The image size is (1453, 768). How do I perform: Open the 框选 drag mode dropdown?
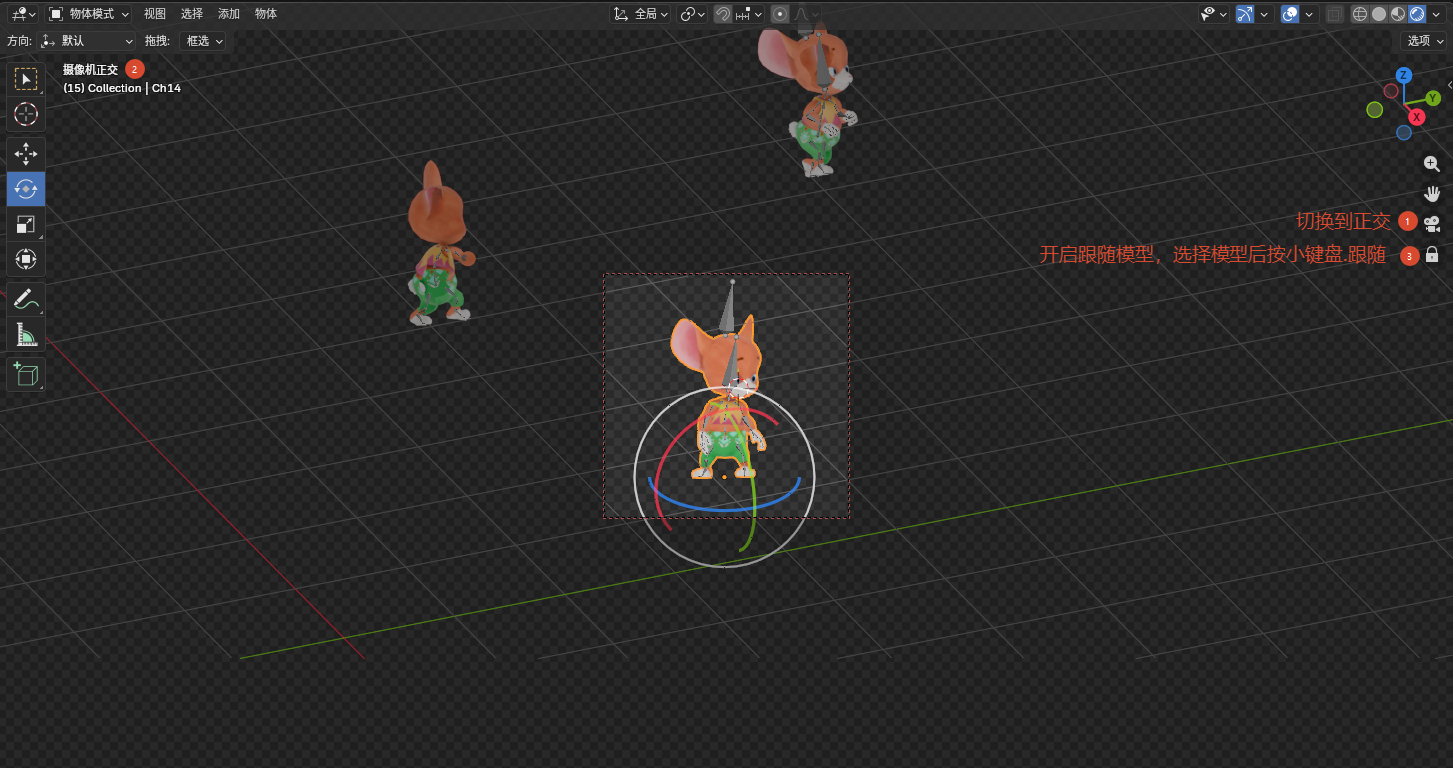tap(203, 41)
